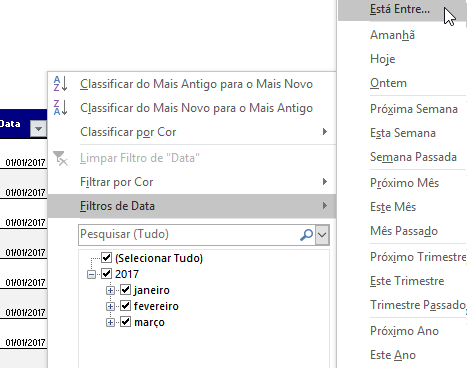Uncheck the Selecionar Tudo checkbox
Screen dimensions: 467x368
click(106, 257)
